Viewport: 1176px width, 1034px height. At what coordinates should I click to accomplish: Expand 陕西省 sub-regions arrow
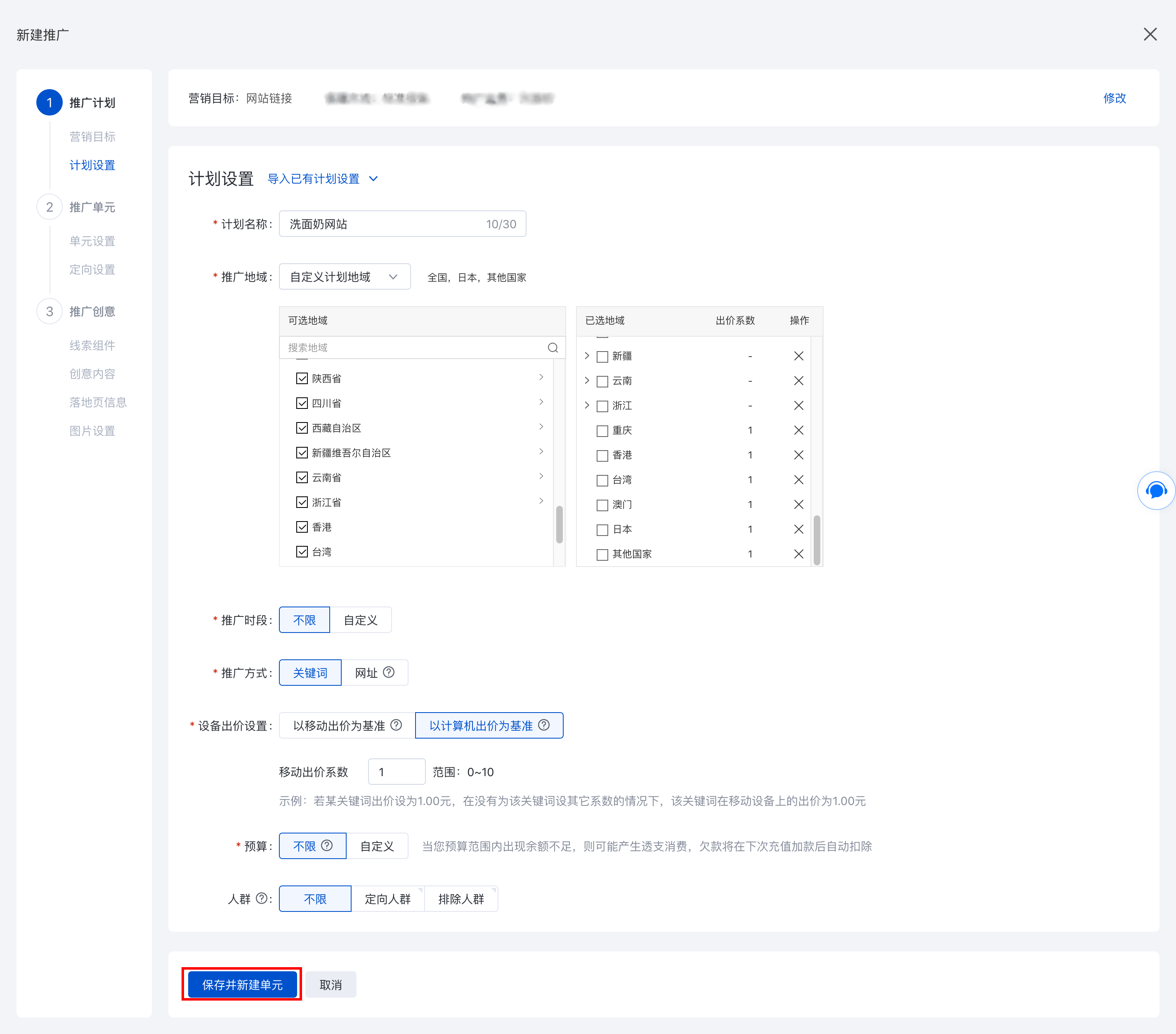point(541,378)
